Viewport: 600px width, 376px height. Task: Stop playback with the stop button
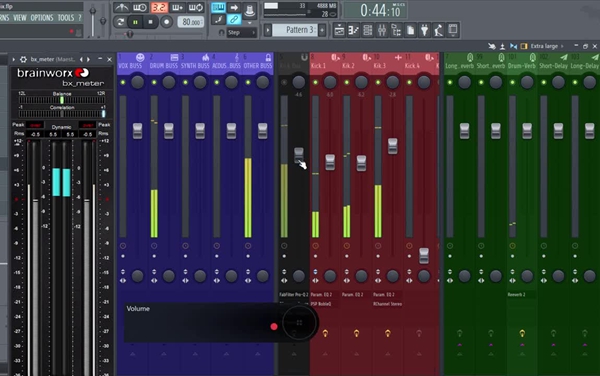tap(150, 22)
